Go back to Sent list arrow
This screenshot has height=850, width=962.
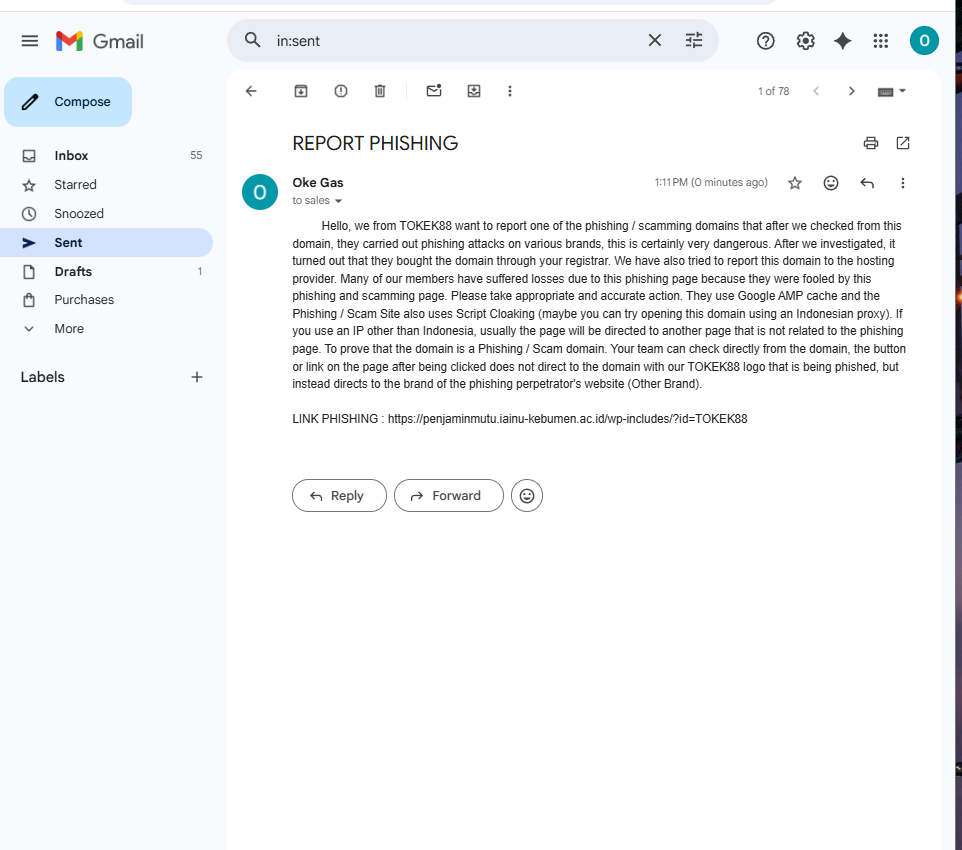point(251,91)
